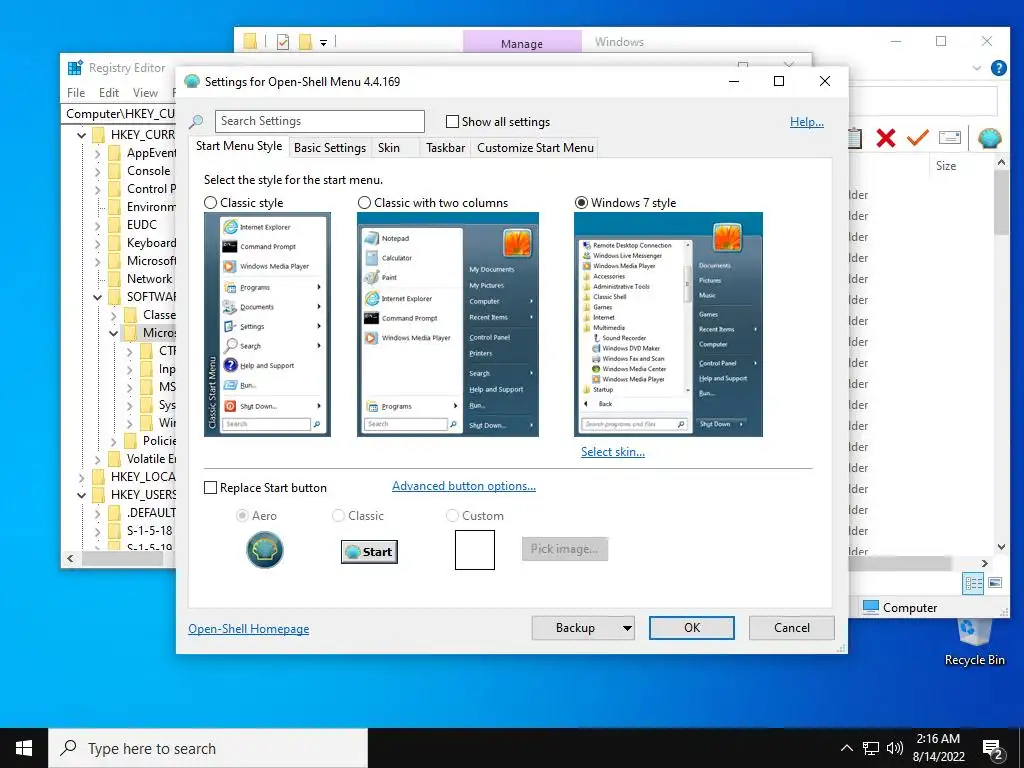Open the Windows Start button
The height and width of the screenshot is (768, 1024).
(24, 748)
